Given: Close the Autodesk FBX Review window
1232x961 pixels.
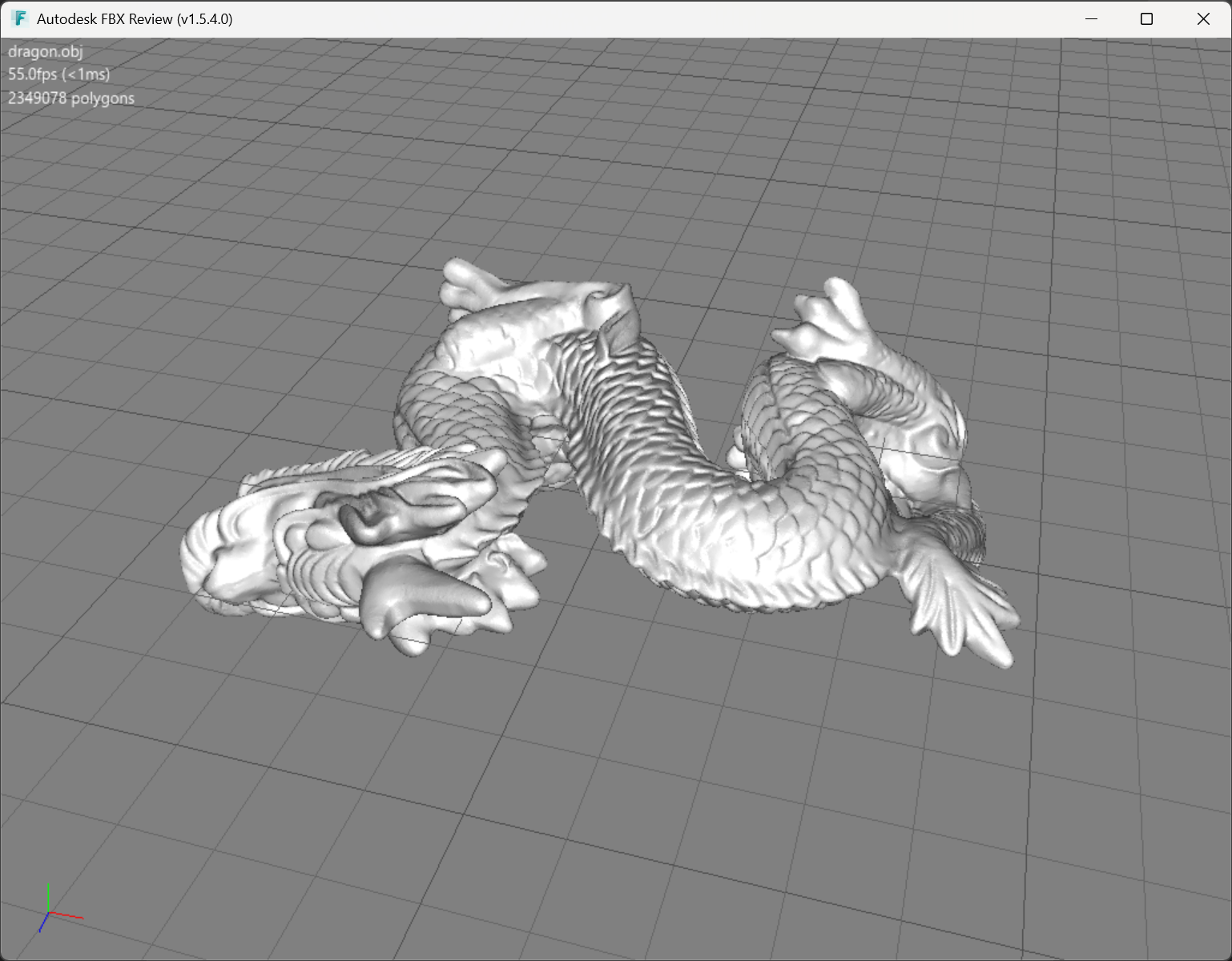Looking at the screenshot, I should tap(1203, 18).
